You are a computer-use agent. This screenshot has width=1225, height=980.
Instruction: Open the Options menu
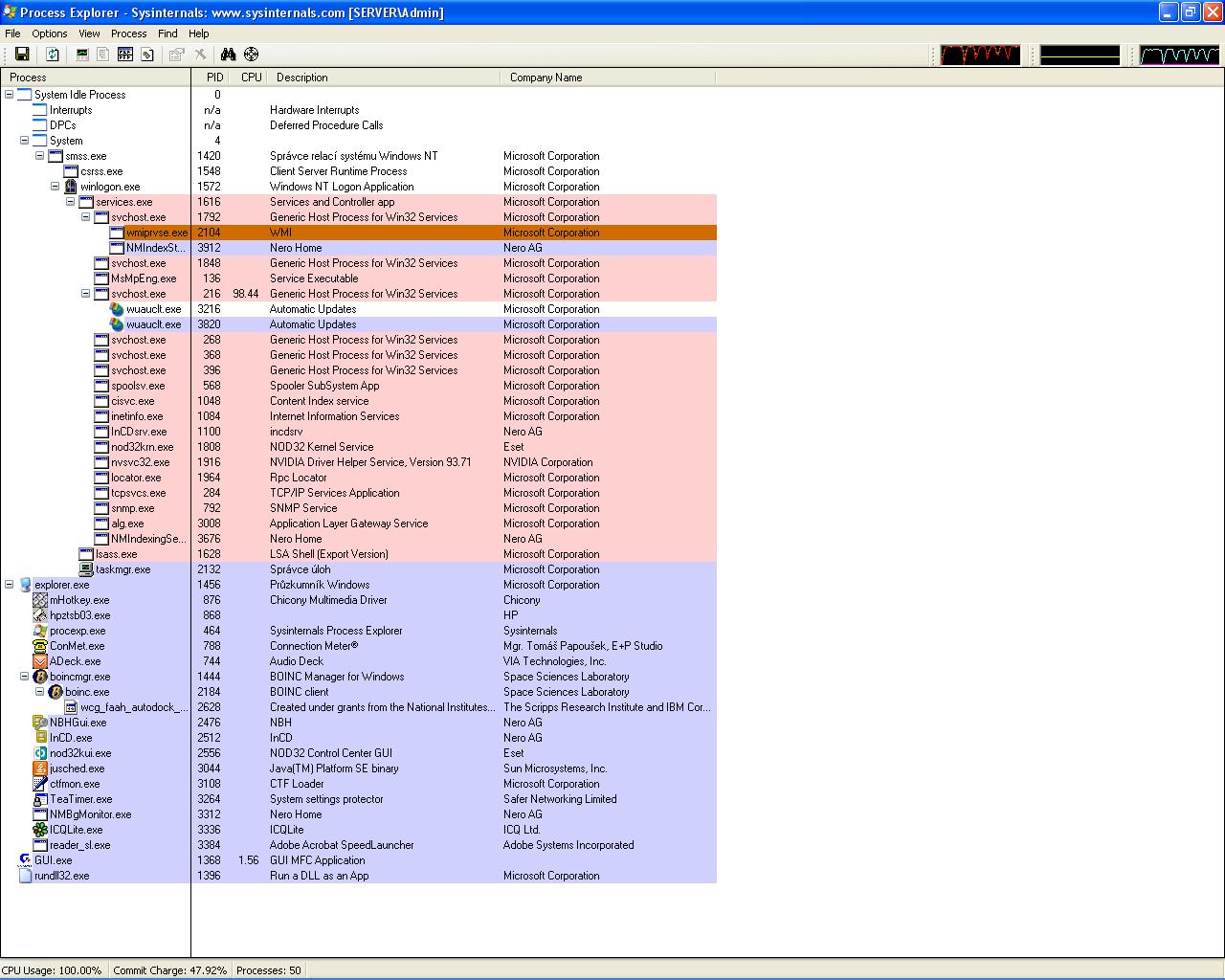click(50, 33)
